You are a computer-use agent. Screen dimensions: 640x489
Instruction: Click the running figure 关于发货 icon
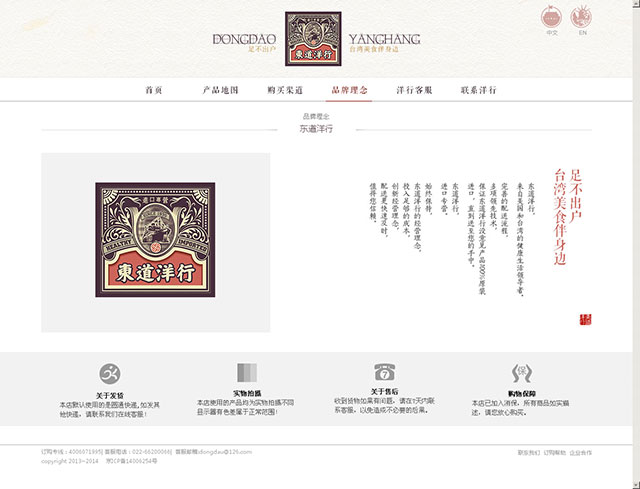[x=110, y=373]
